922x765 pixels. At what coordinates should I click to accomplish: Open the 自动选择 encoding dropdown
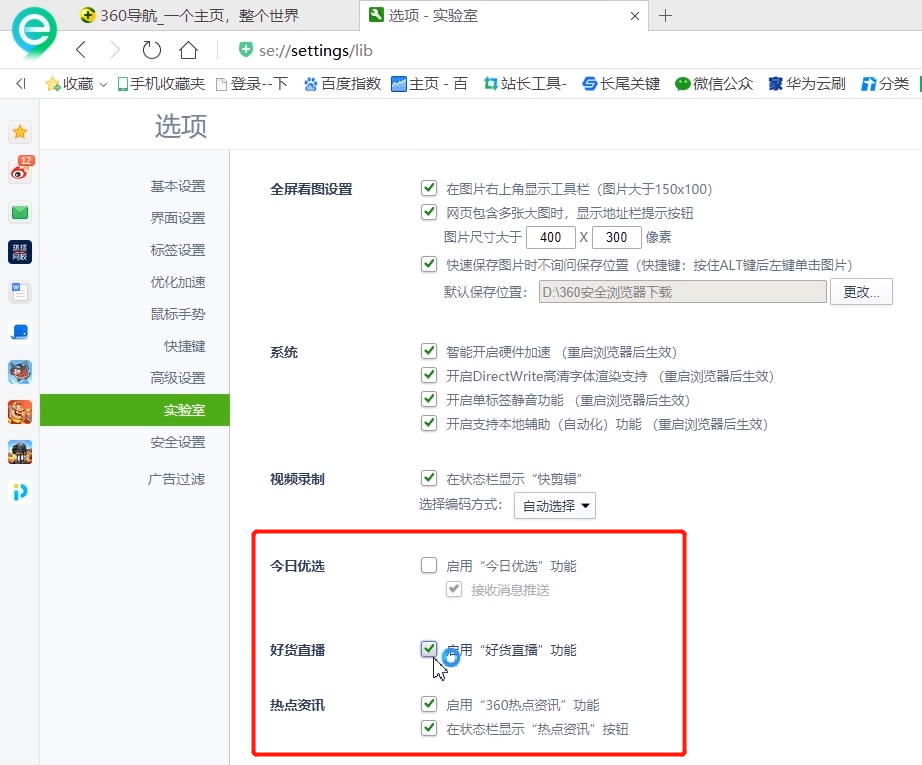554,505
